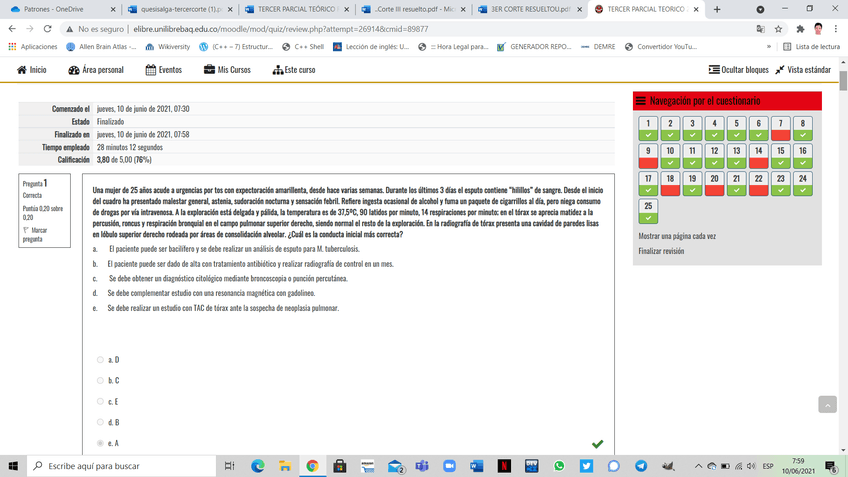
Task: Click Finalizar revisión link
Action: (661, 251)
